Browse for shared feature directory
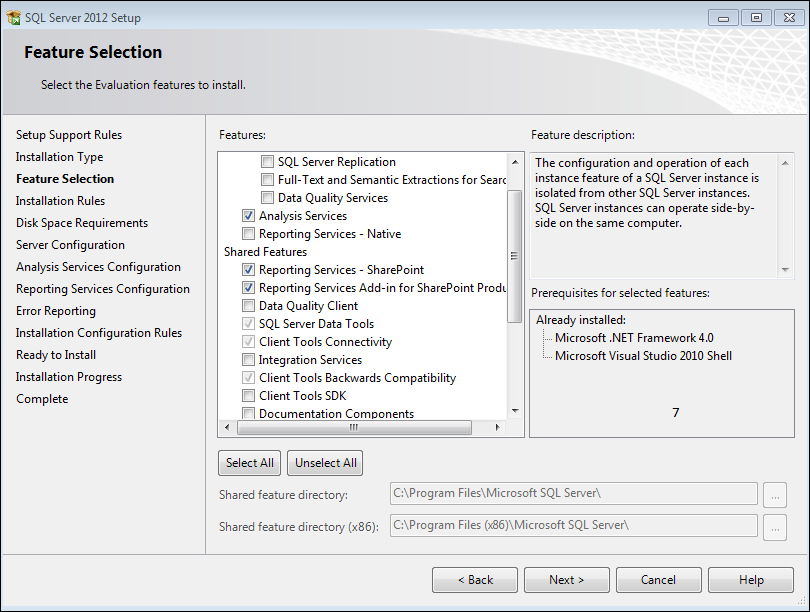This screenshot has width=810, height=612. (x=775, y=495)
